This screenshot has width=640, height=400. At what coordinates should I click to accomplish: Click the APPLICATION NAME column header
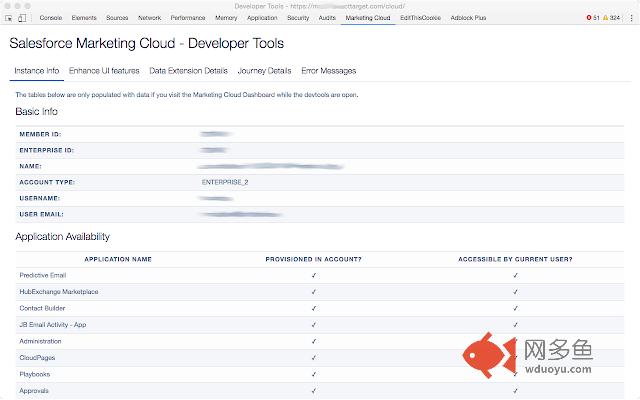pos(118,259)
